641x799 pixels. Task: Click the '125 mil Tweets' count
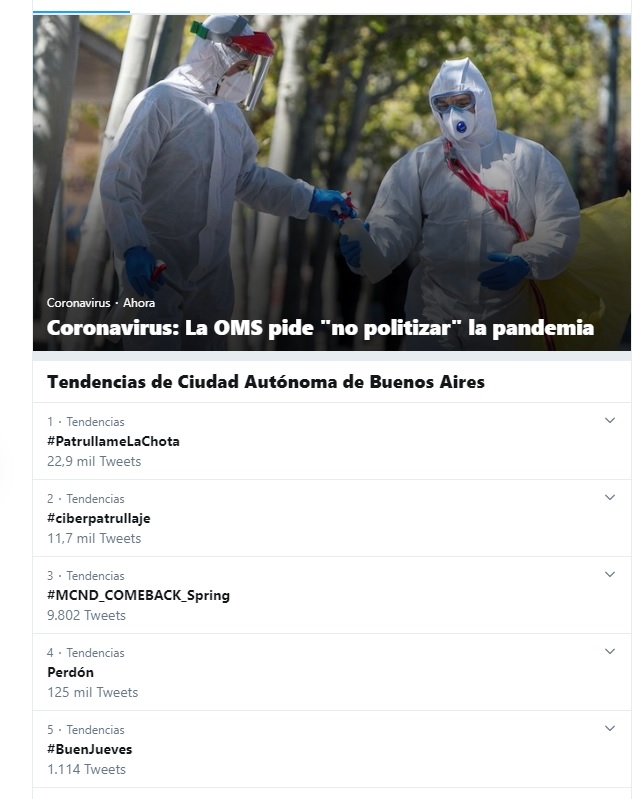point(93,692)
